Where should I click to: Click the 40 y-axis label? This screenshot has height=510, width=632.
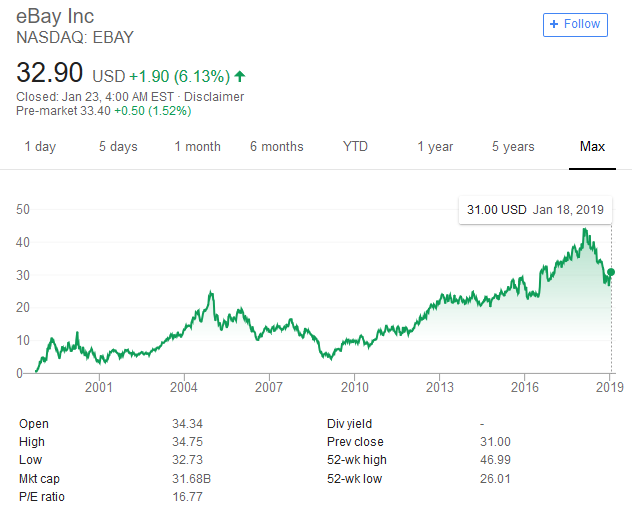click(x=23, y=242)
